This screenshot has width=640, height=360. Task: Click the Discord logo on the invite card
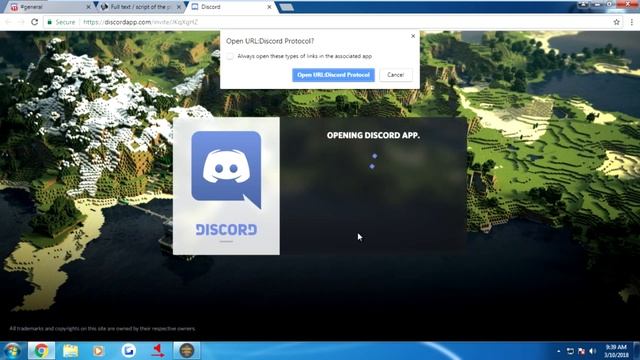pyautogui.click(x=226, y=169)
